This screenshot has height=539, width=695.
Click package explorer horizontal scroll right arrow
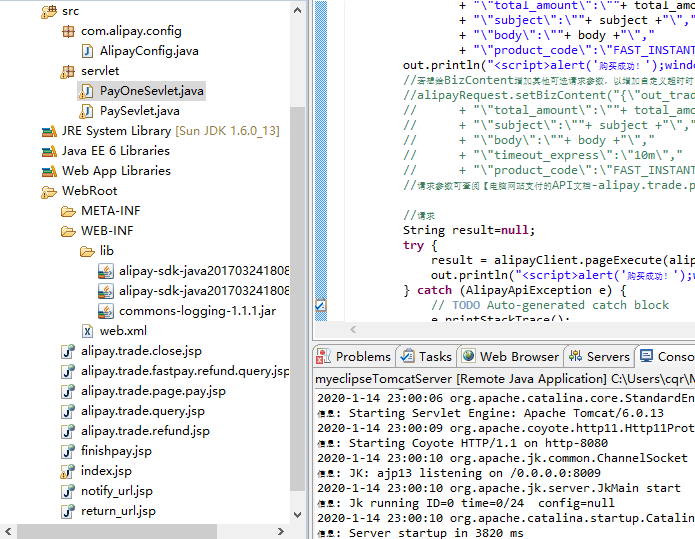pyautogui.click(x=280, y=531)
